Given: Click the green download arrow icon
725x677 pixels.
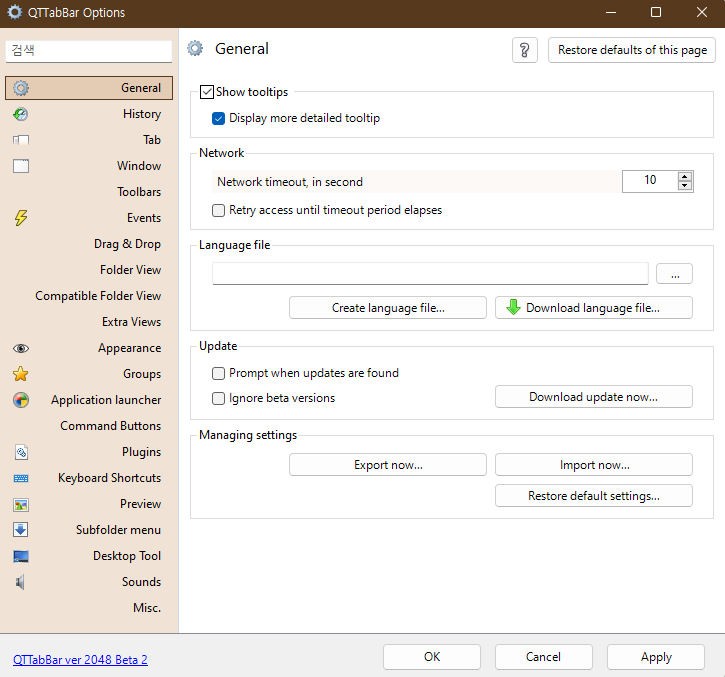Looking at the screenshot, I should [x=513, y=307].
